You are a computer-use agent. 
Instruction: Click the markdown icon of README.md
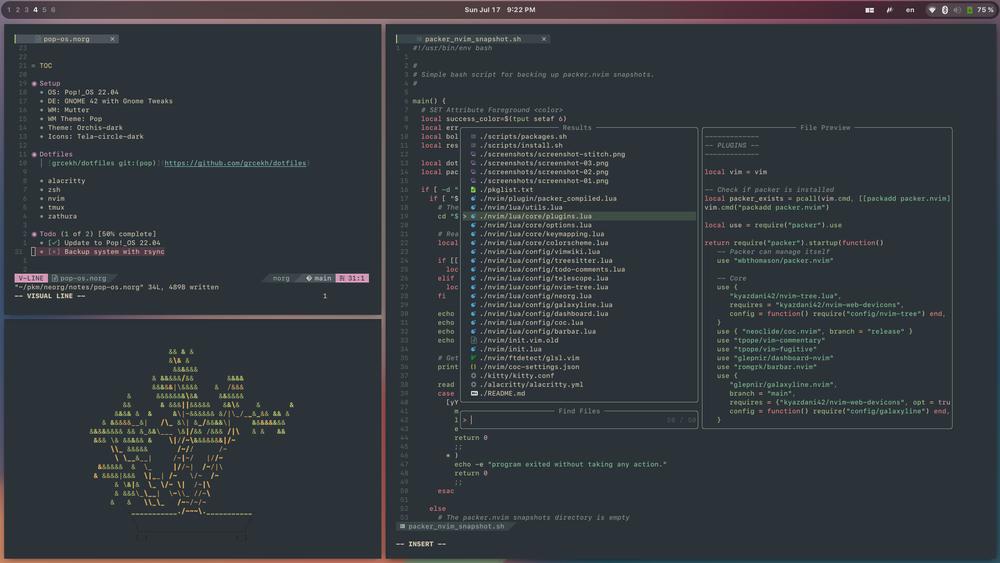(x=474, y=394)
